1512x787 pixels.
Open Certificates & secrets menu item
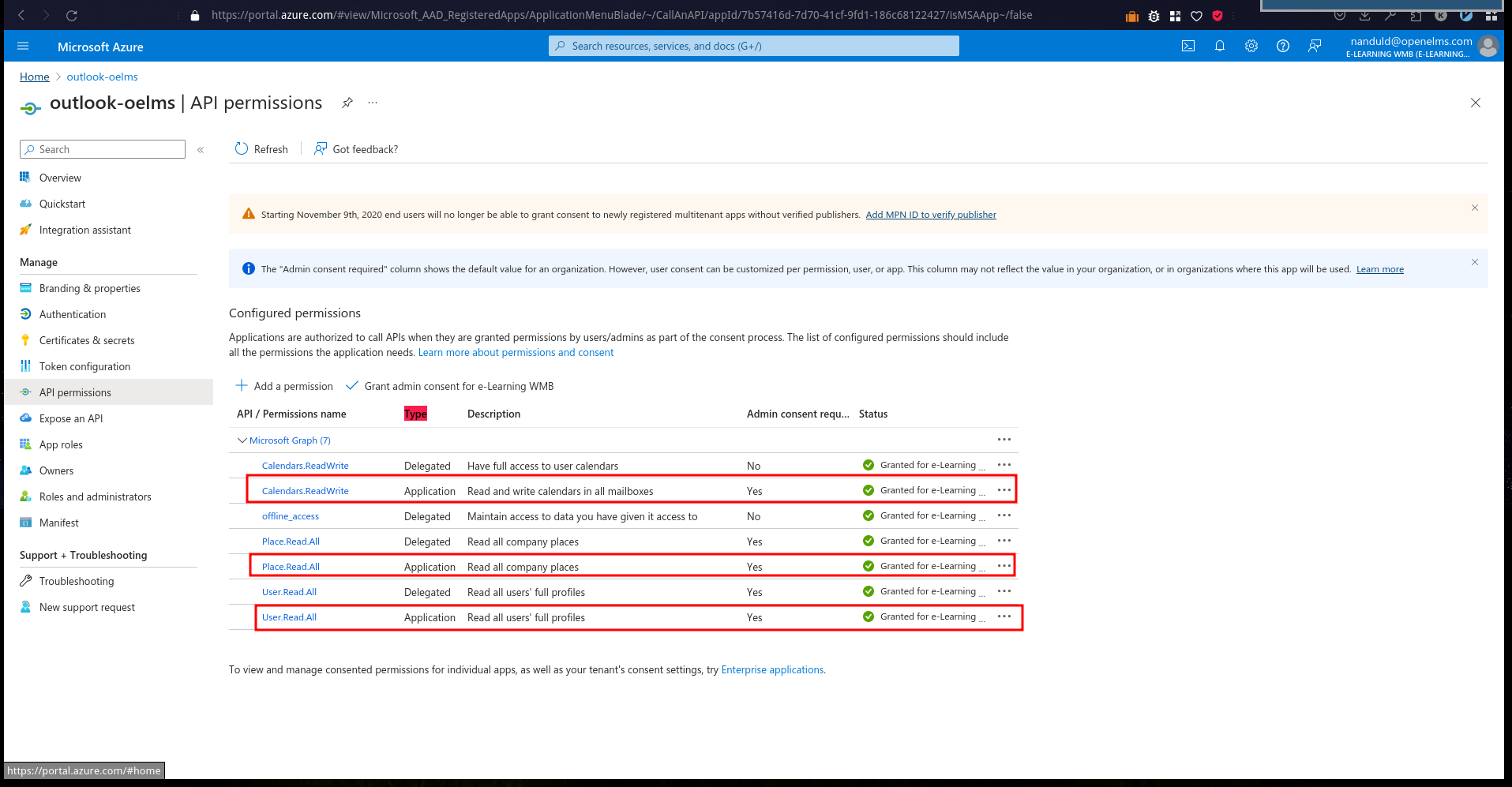pos(87,341)
